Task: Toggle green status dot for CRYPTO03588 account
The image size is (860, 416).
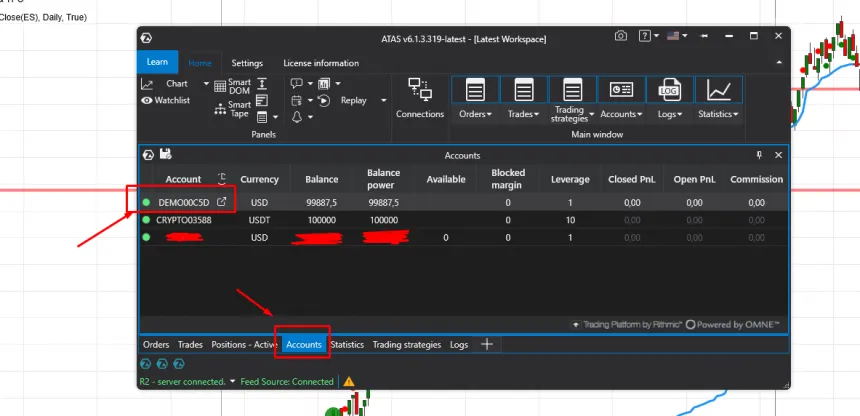Action: [x=146, y=220]
